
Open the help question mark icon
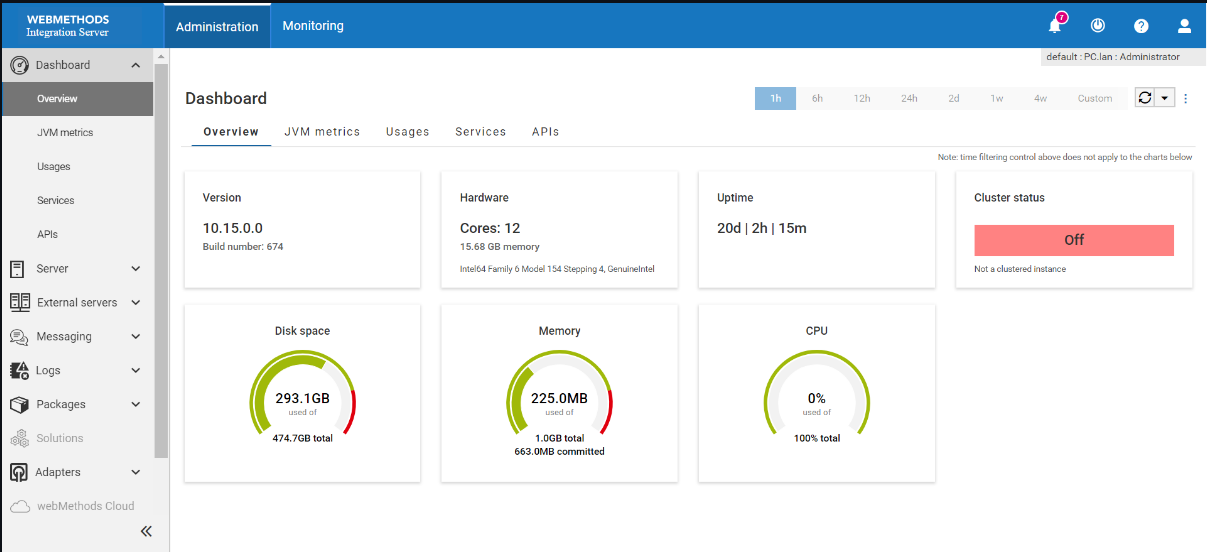(1141, 26)
